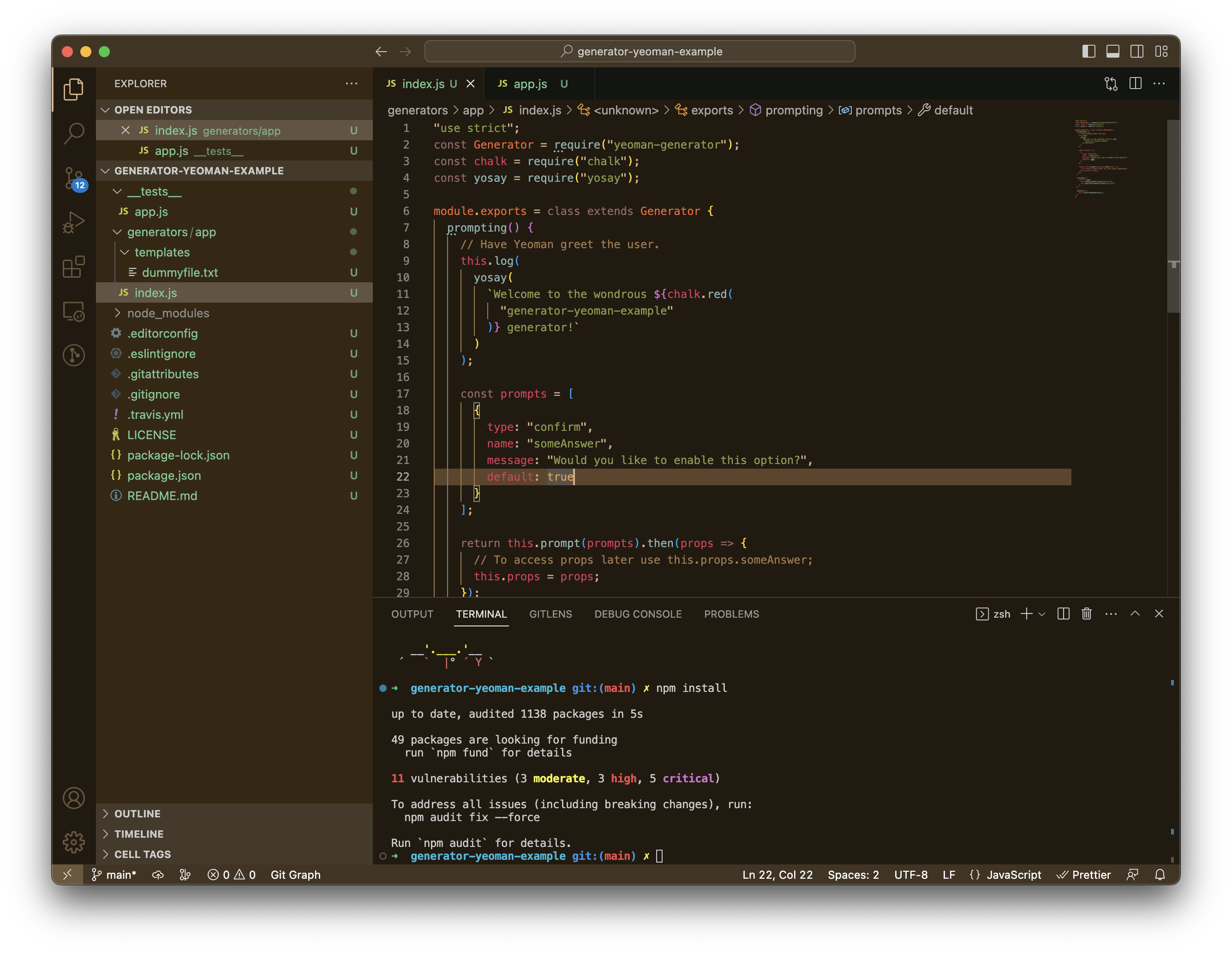Click Spaces: 2 indentation setting

tap(853, 874)
